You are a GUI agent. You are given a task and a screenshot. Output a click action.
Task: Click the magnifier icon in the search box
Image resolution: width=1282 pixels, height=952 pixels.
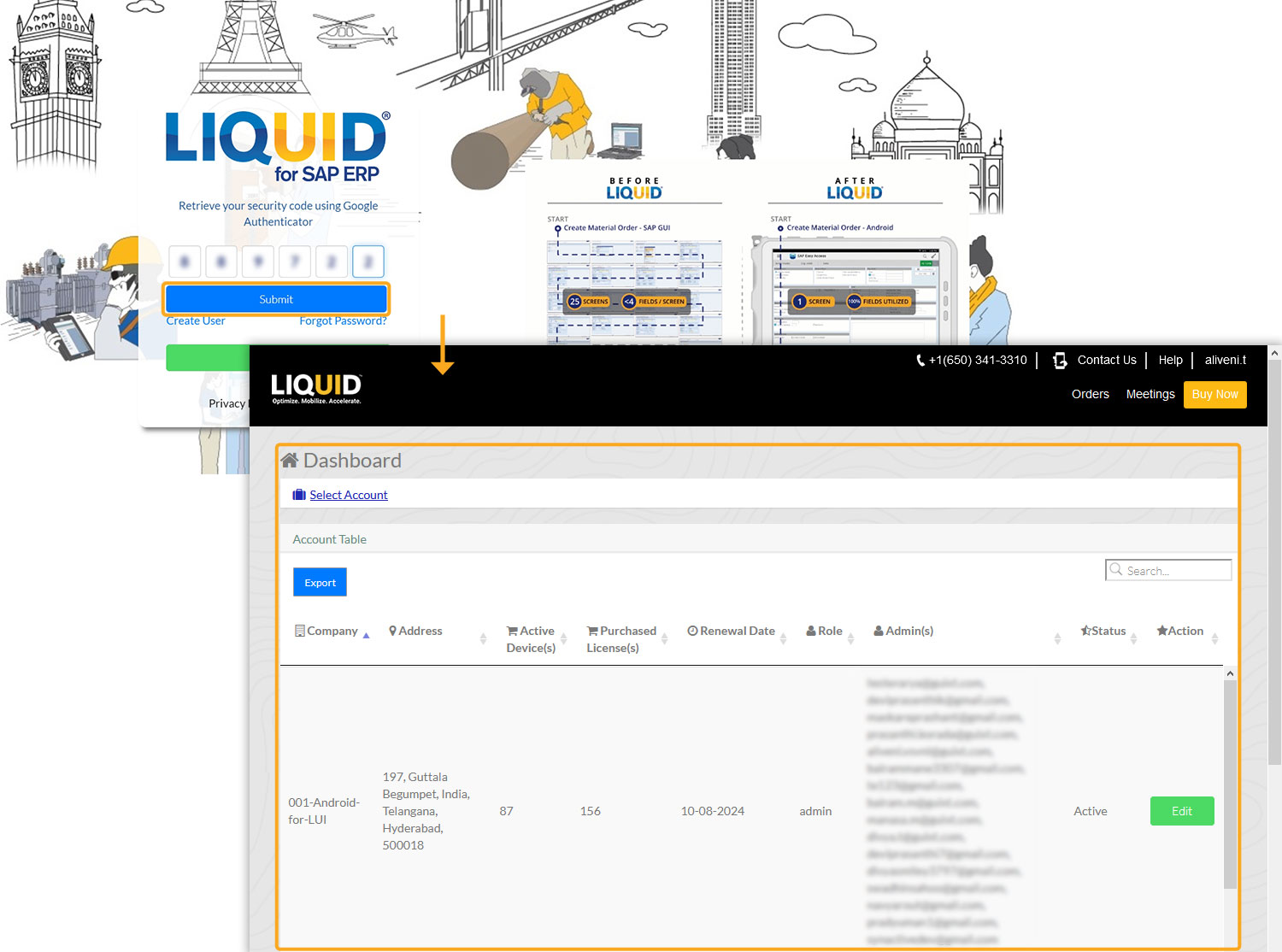pos(1116,569)
